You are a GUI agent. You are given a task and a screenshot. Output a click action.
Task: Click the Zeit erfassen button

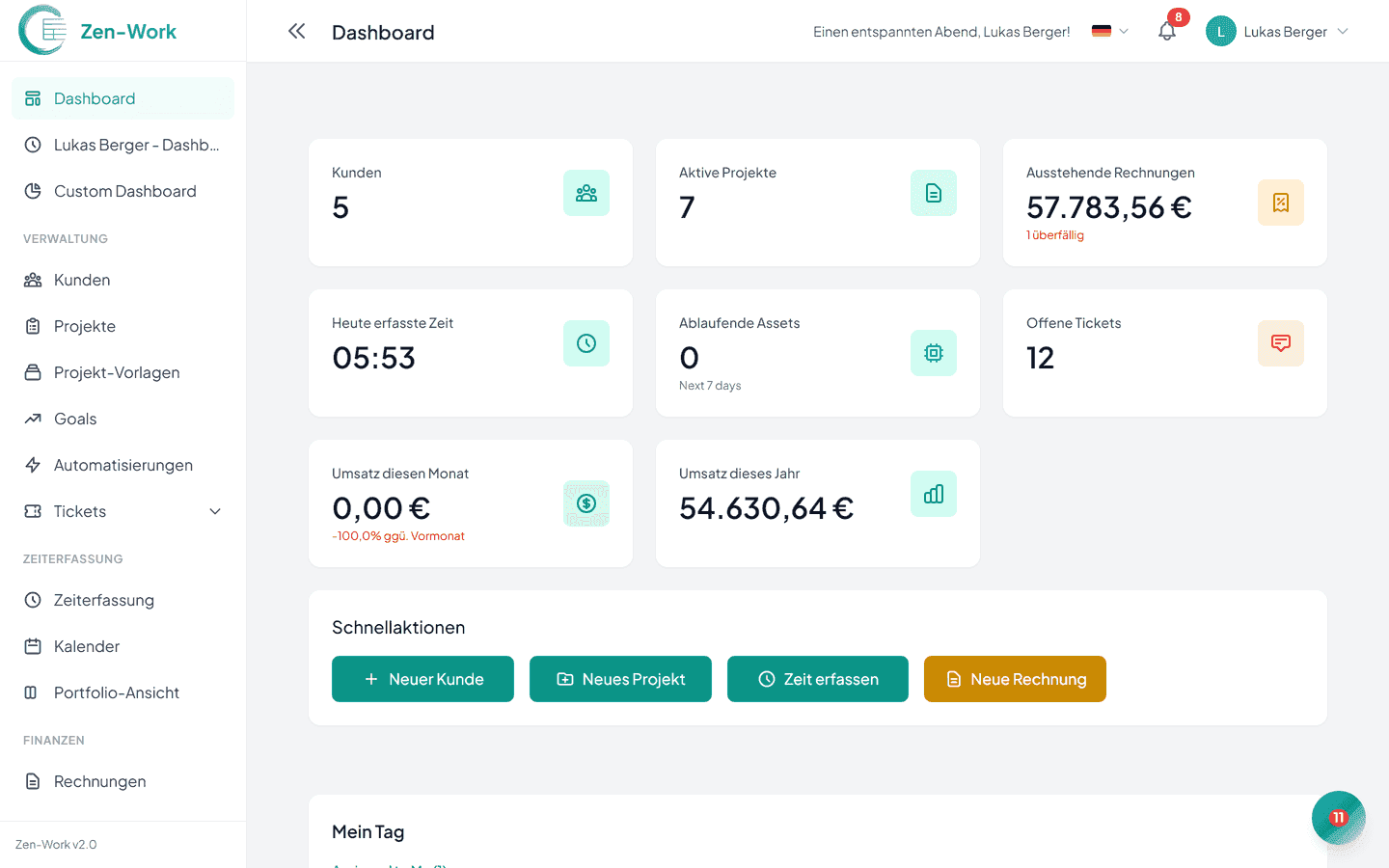tap(818, 679)
